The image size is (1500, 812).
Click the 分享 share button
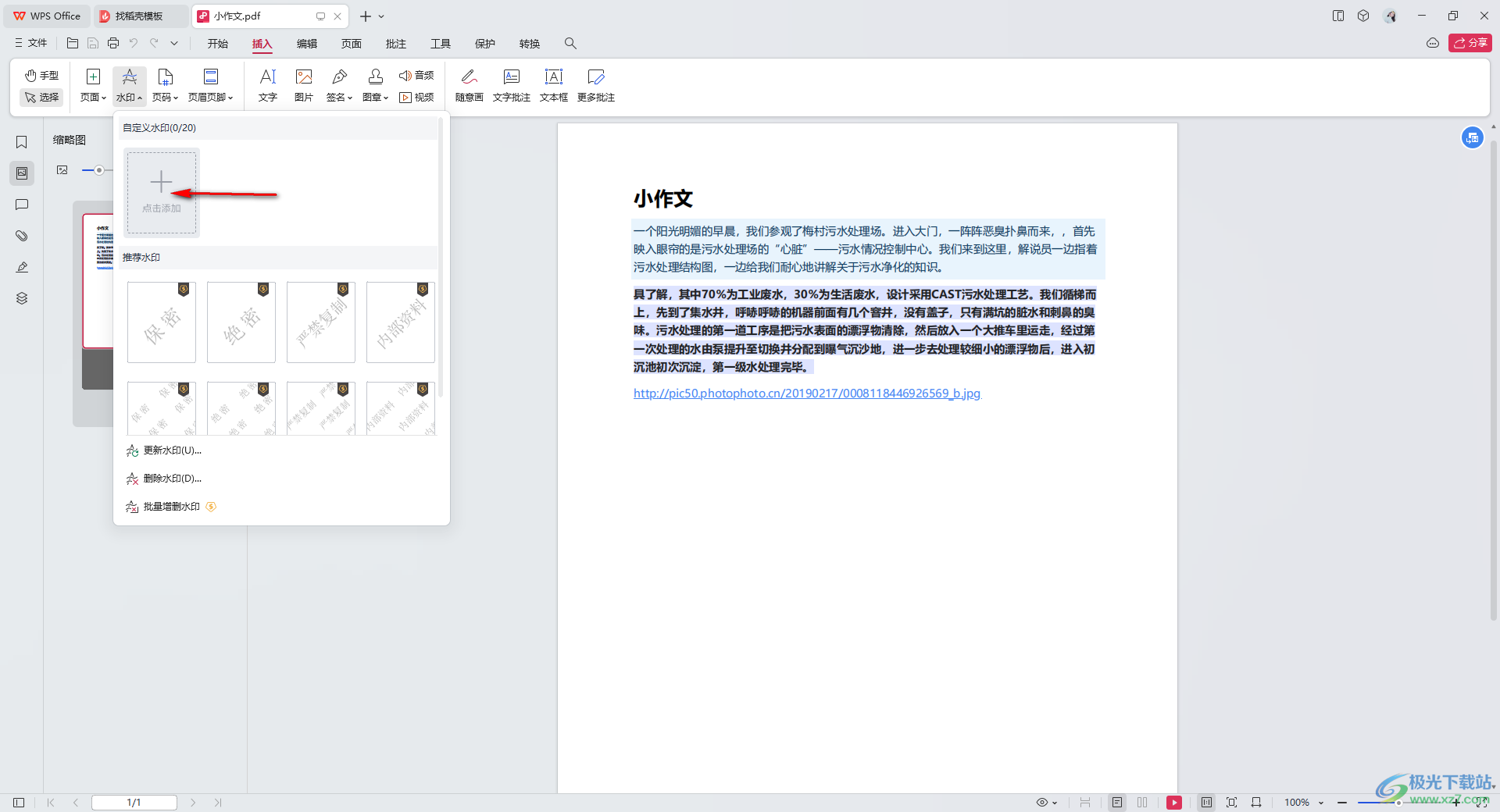(1470, 43)
